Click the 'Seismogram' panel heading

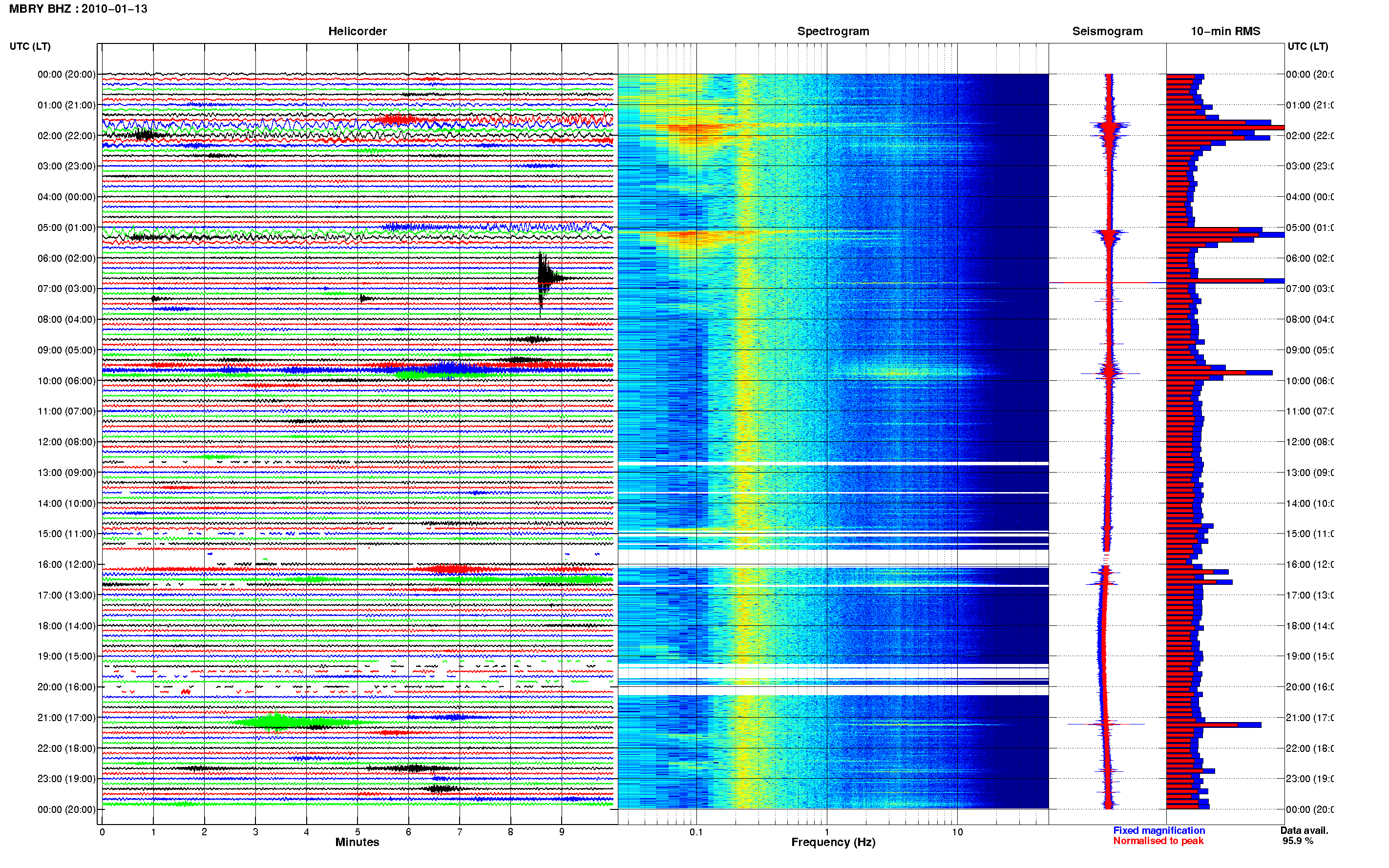point(1107,31)
